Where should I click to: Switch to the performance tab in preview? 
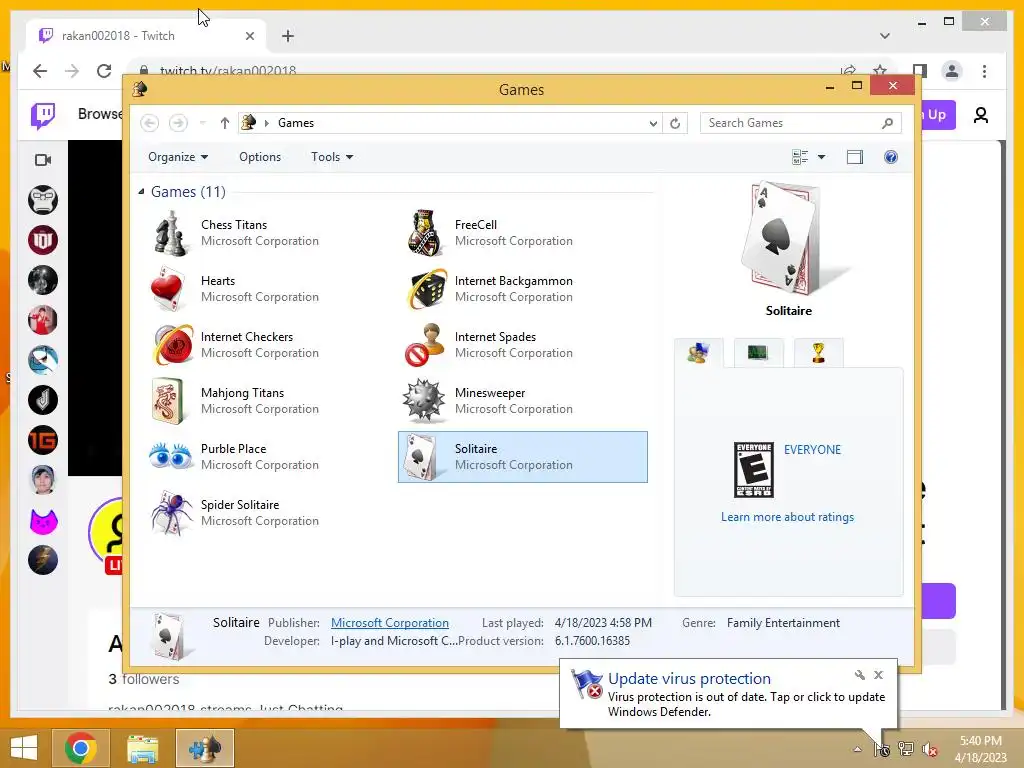[758, 353]
